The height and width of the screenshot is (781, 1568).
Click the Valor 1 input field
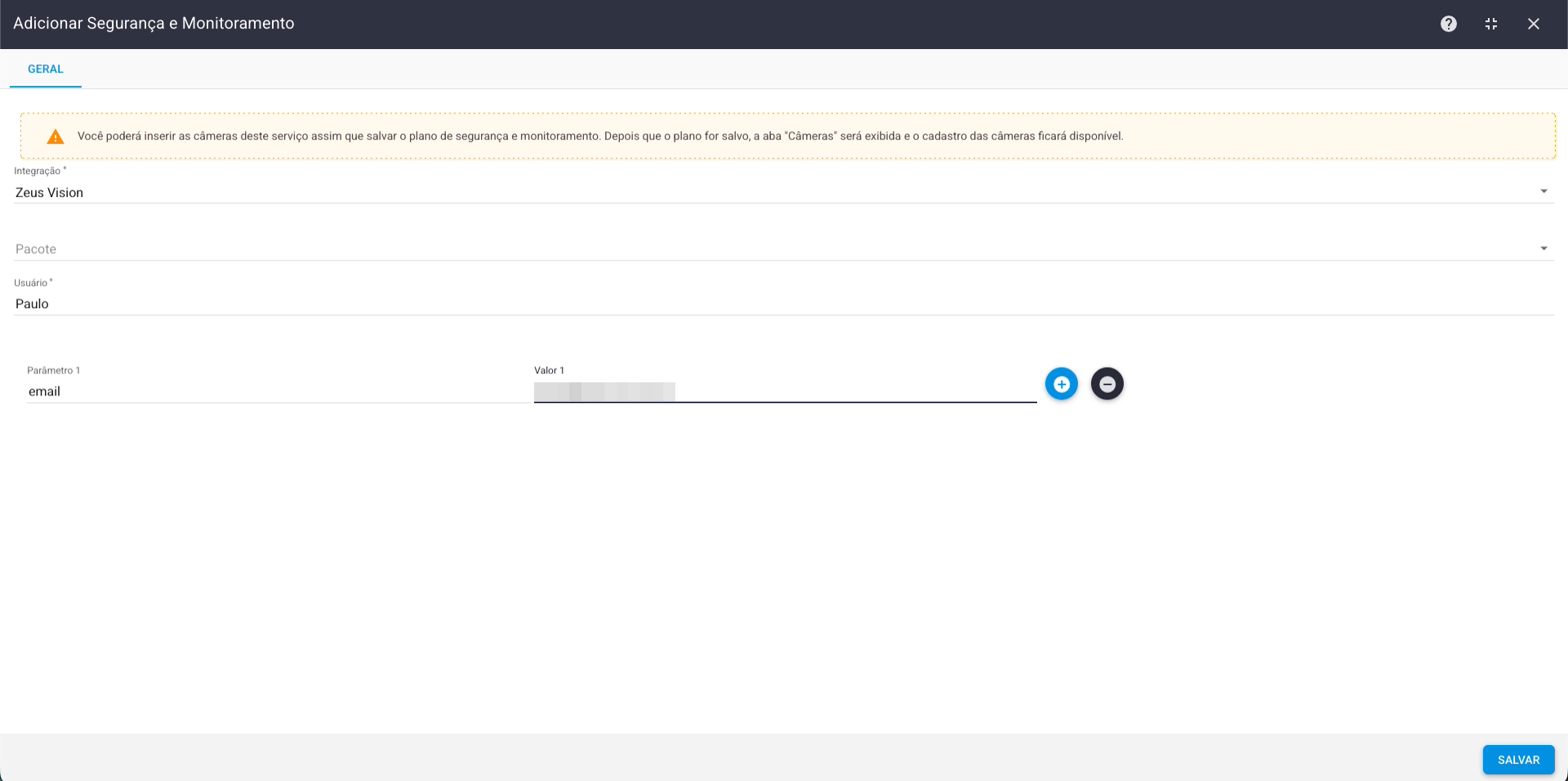click(x=785, y=391)
